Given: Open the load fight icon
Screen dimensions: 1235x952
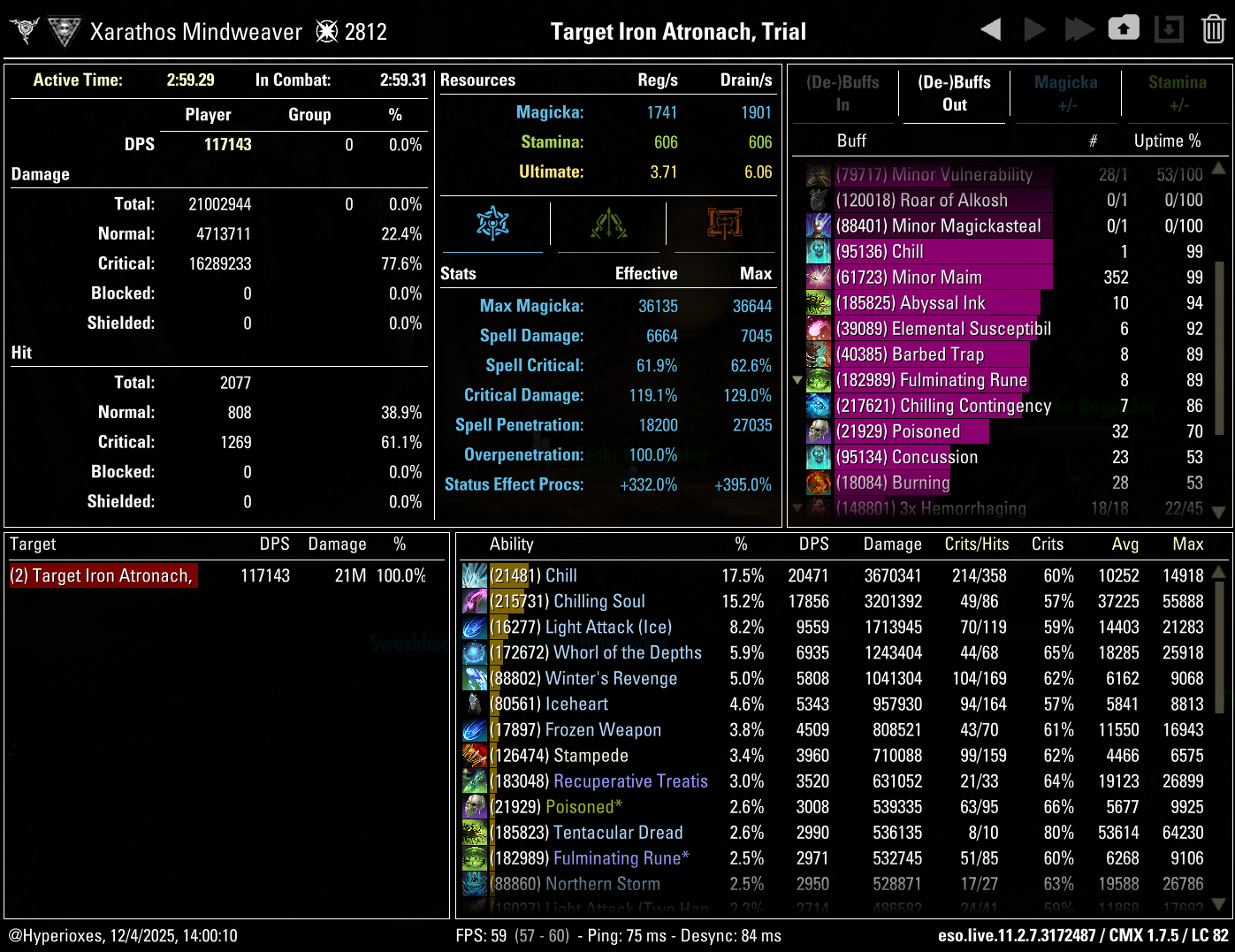Looking at the screenshot, I should 1169,28.
